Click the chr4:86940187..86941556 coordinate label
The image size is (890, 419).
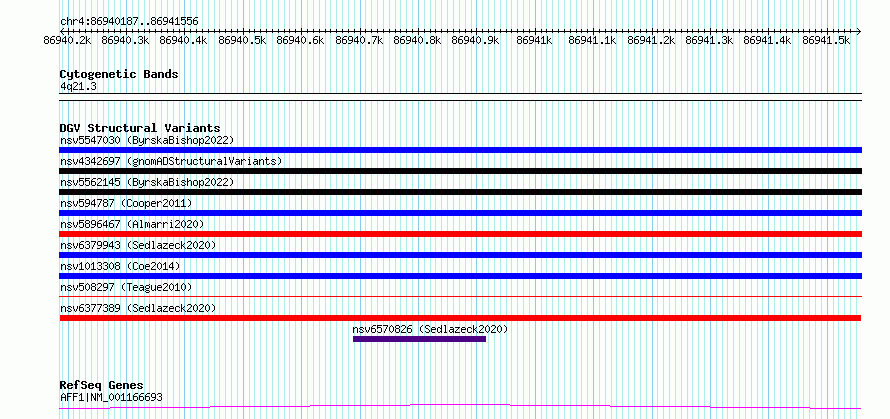(129, 22)
